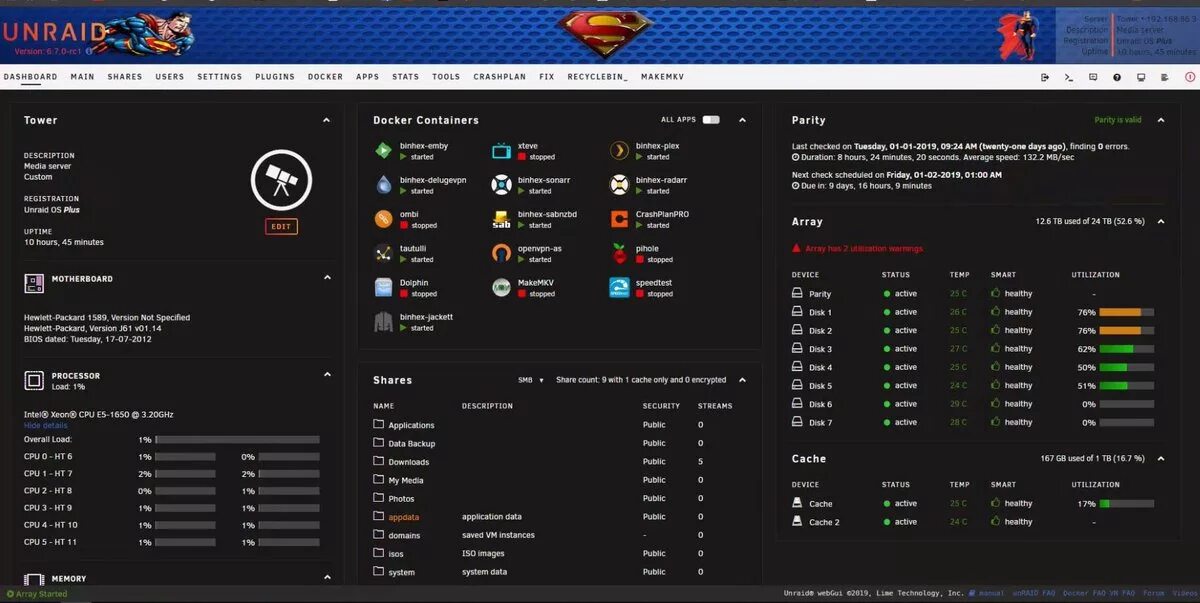The width and height of the screenshot is (1200, 603).
Task: Click the CrashPlanPRO container icon
Action: (619, 219)
